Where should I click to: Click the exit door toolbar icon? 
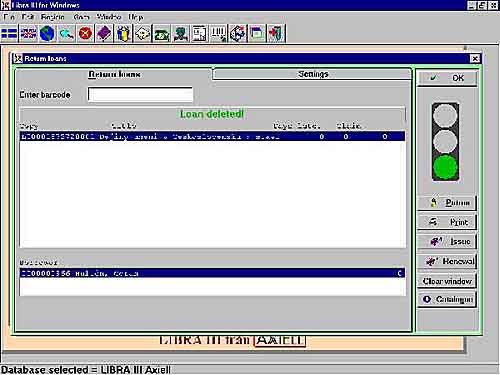[276, 34]
